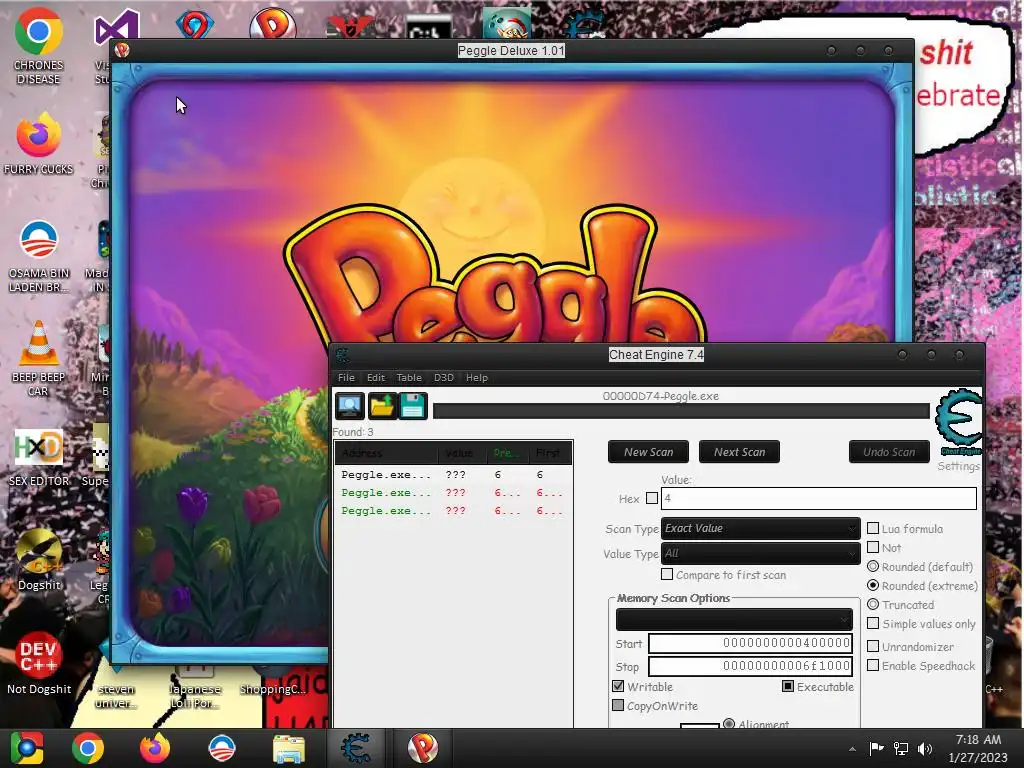The width and height of the screenshot is (1024, 768).
Task: Open SEX EDITOR HxD desktop icon
Action: click(x=39, y=457)
